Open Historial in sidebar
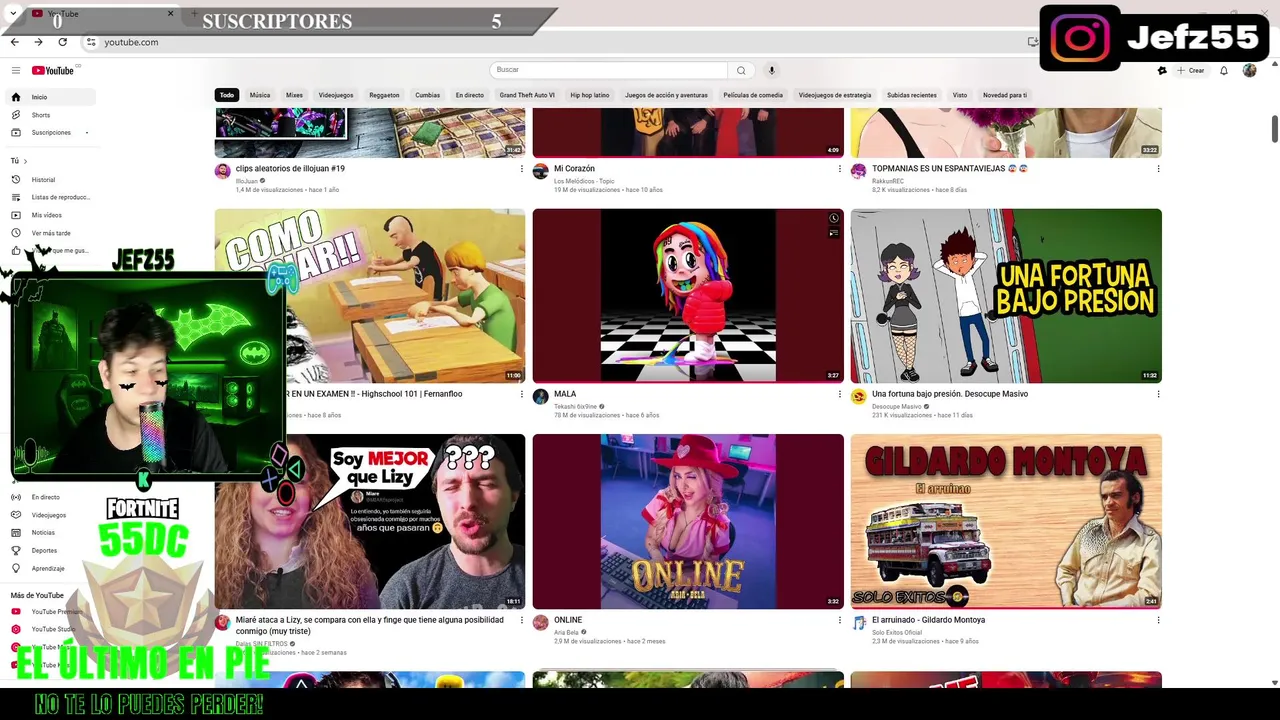This screenshot has height=720, width=1280. tap(52, 180)
